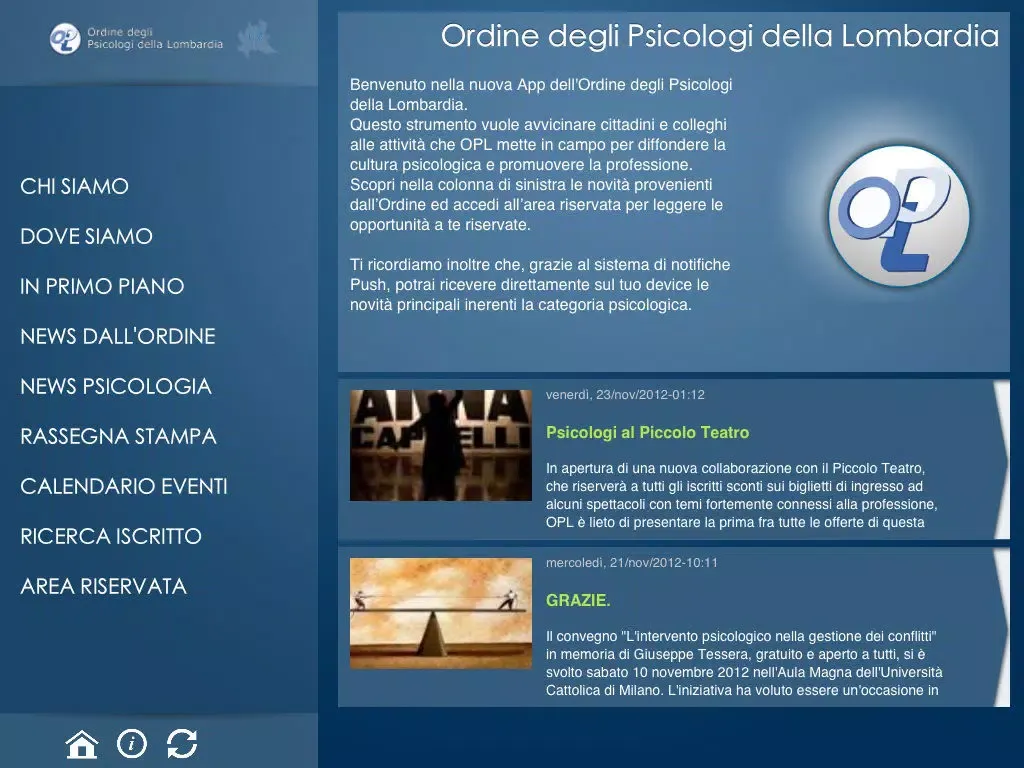Open the DOVE SIAMO menu item
Viewport: 1024px width, 768px height.
click(x=86, y=236)
